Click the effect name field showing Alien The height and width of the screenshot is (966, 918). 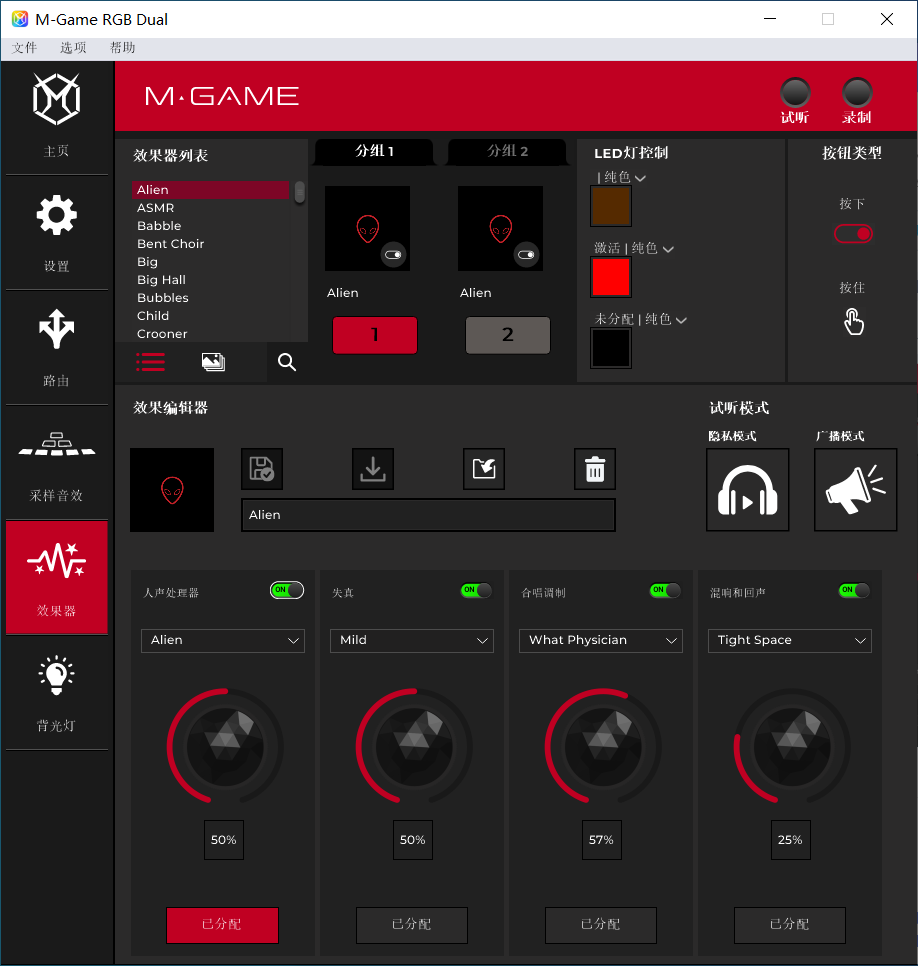click(428, 515)
